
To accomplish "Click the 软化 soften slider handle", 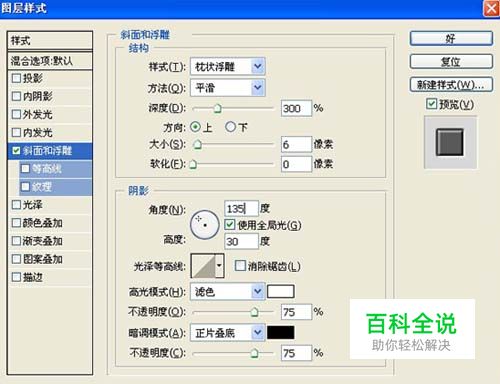I will click(193, 164).
